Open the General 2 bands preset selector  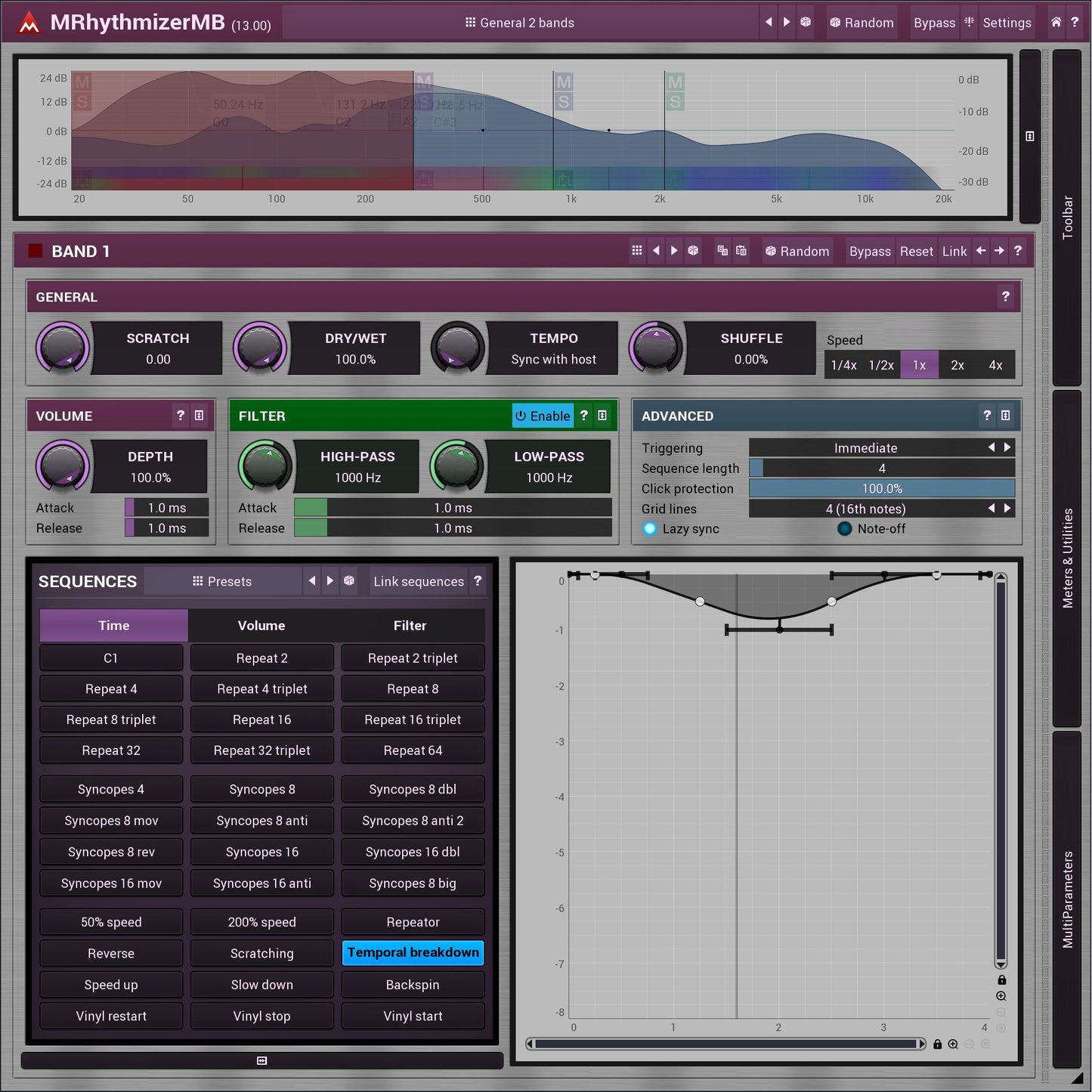[520, 23]
